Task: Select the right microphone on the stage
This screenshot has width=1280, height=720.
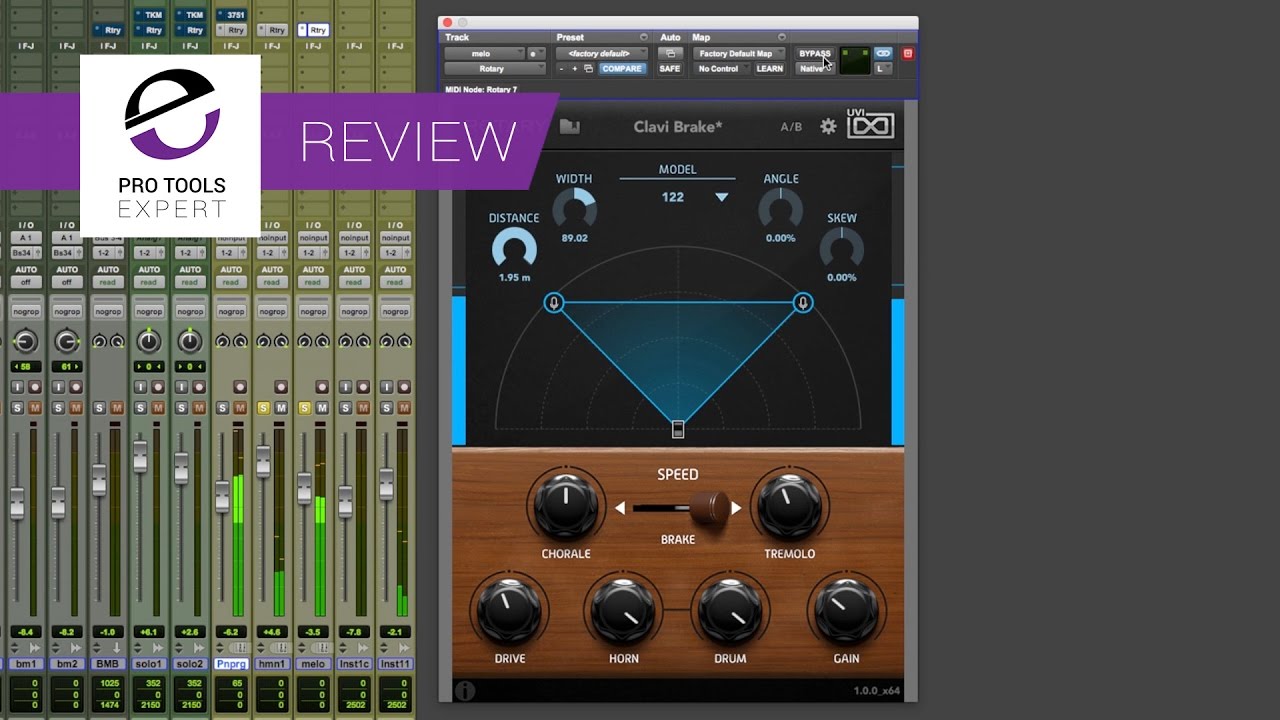Action: pyautogui.click(x=803, y=303)
